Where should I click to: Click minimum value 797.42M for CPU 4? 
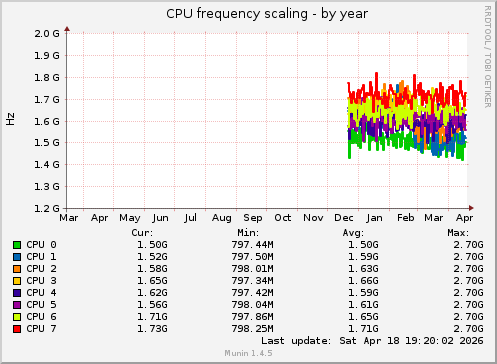252,293
